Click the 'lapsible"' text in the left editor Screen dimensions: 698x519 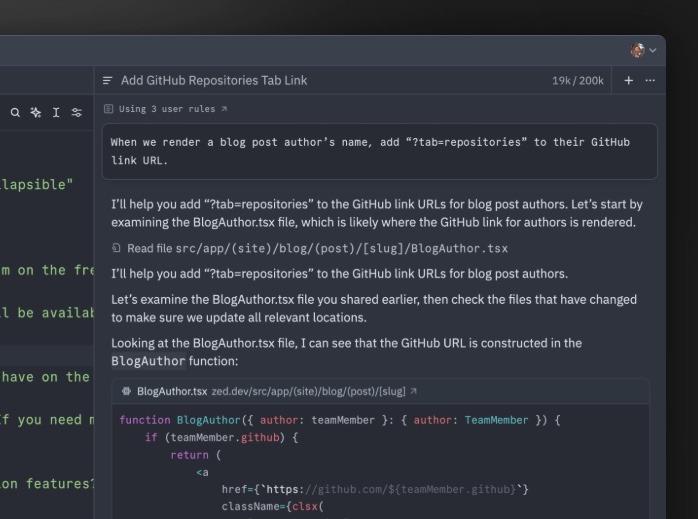[37, 185]
